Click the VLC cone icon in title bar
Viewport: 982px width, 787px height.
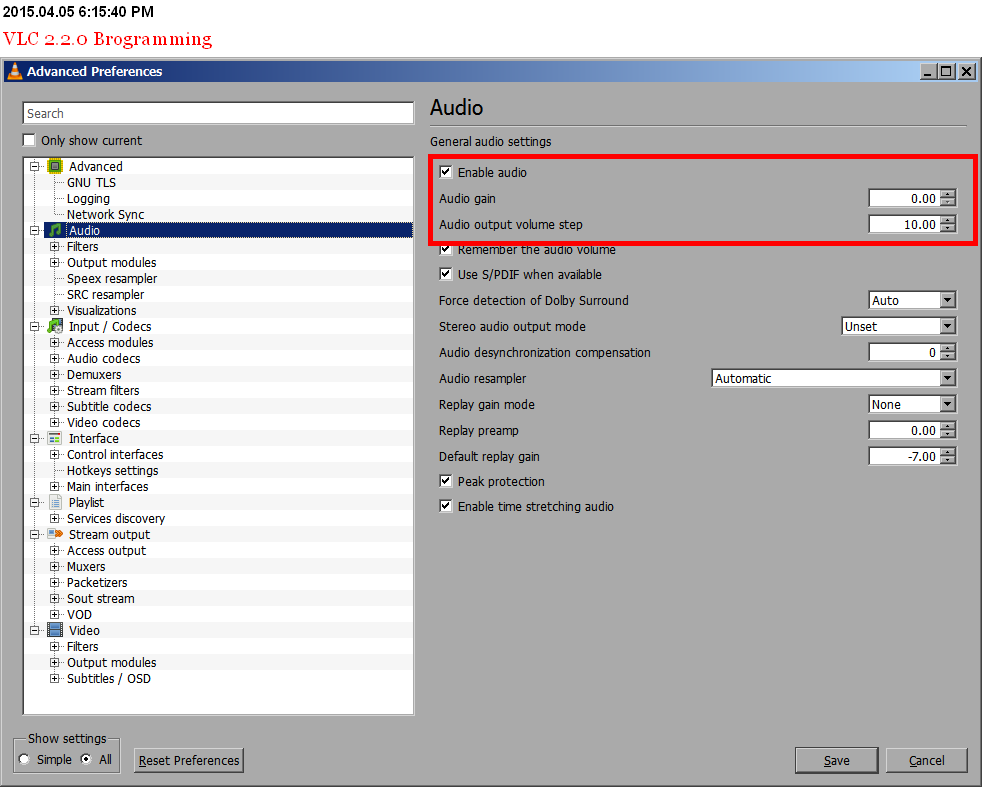tap(14, 71)
